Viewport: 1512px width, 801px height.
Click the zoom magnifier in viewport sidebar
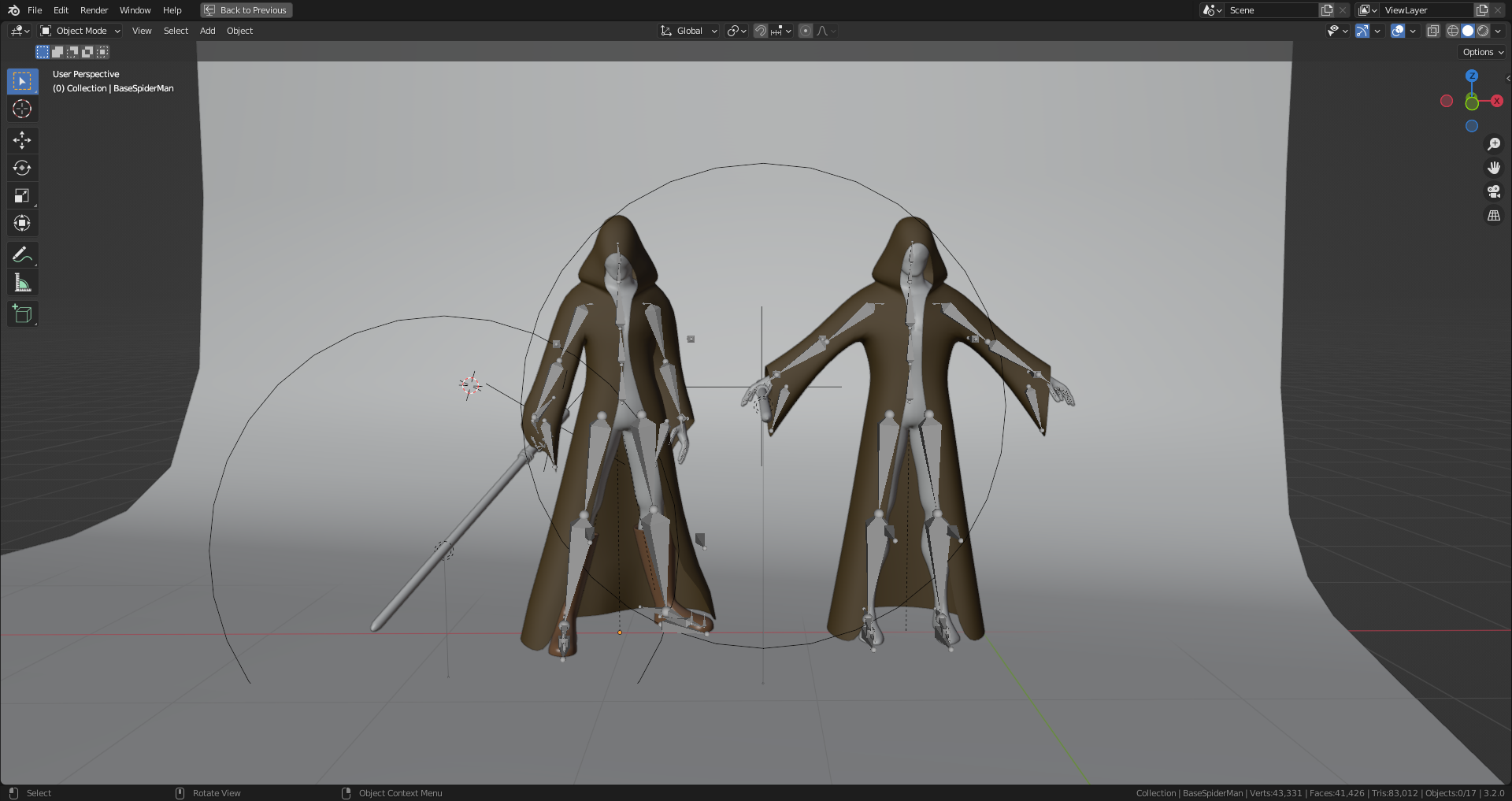(x=1493, y=143)
